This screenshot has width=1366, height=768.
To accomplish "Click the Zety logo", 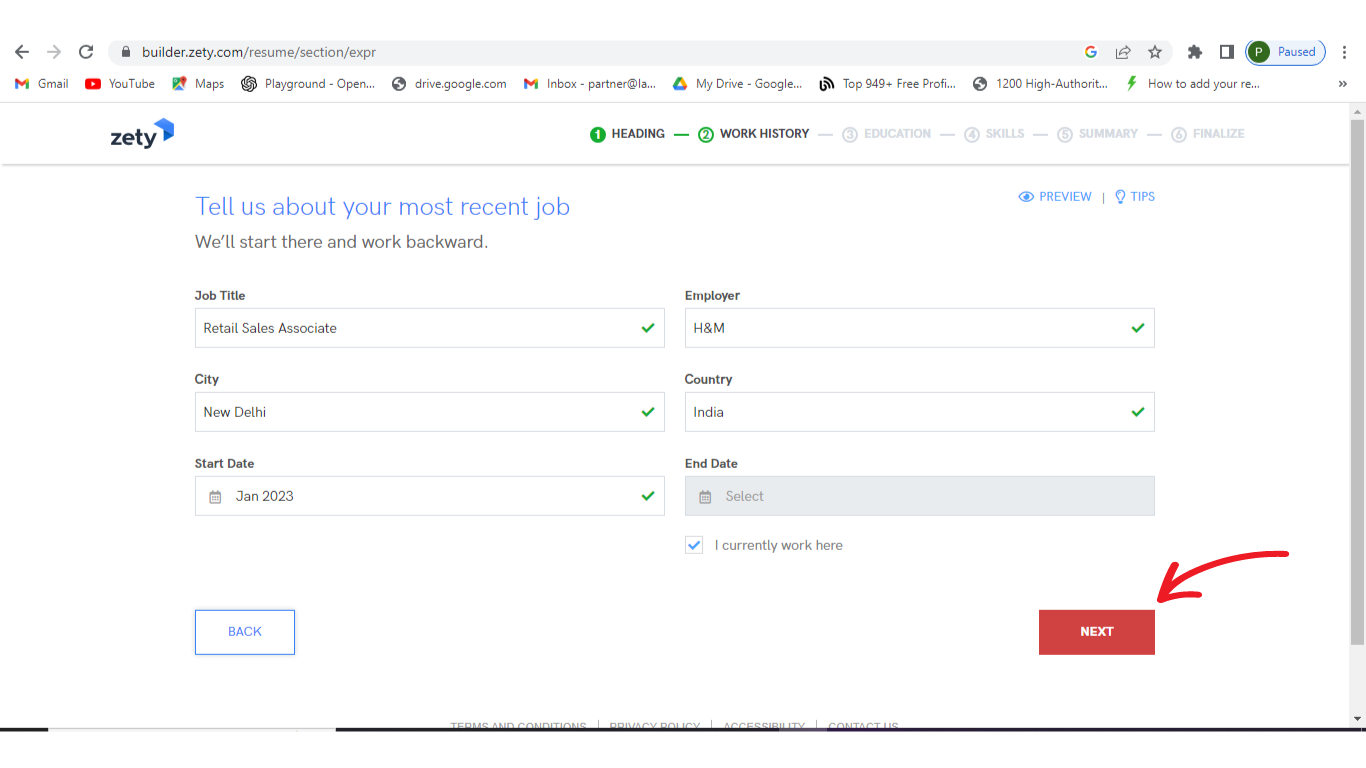I will coord(142,134).
